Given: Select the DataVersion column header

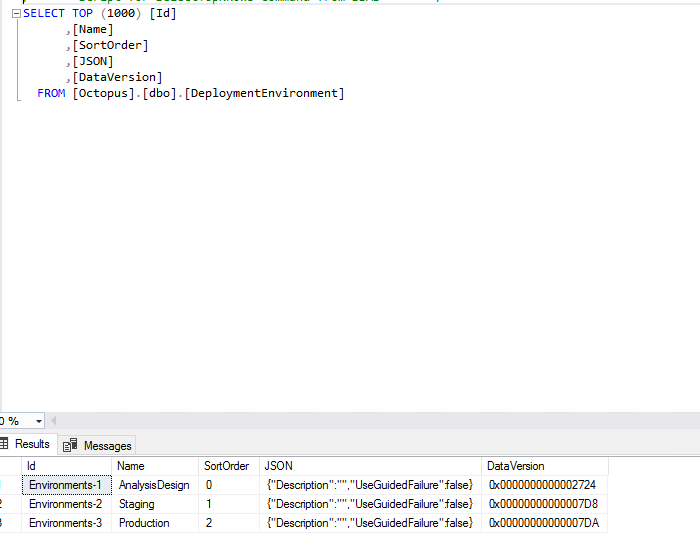Looking at the screenshot, I should [545, 466].
